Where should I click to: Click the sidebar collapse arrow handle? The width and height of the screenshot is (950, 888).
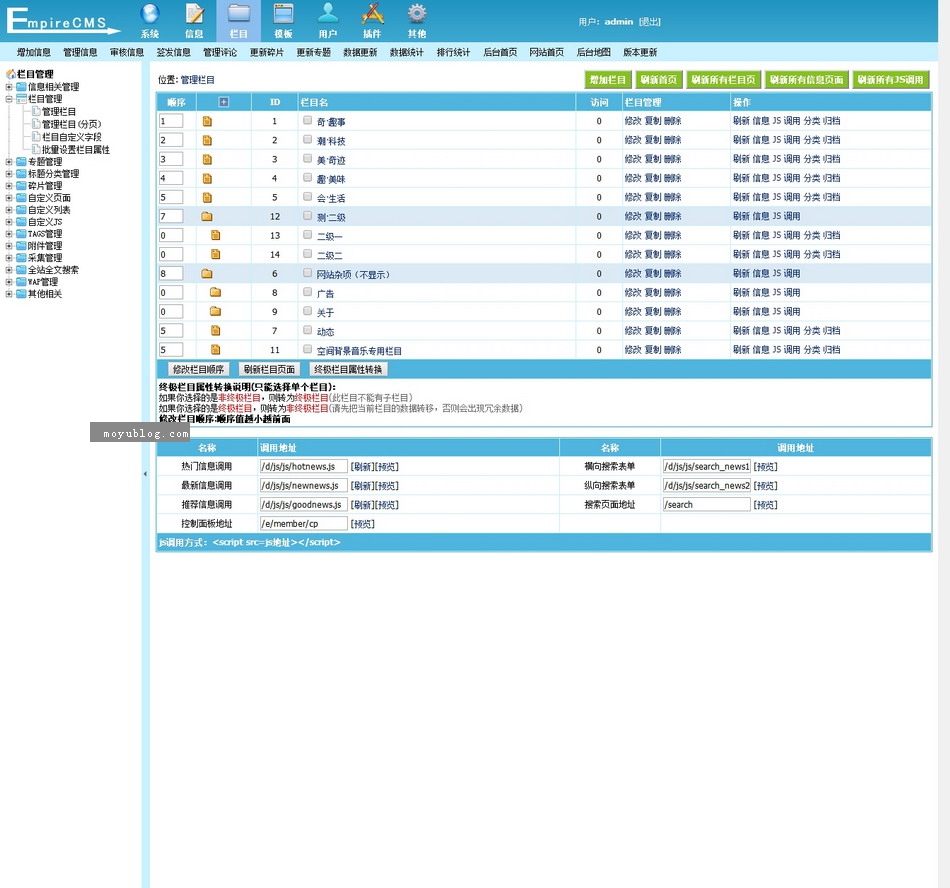(x=145, y=474)
